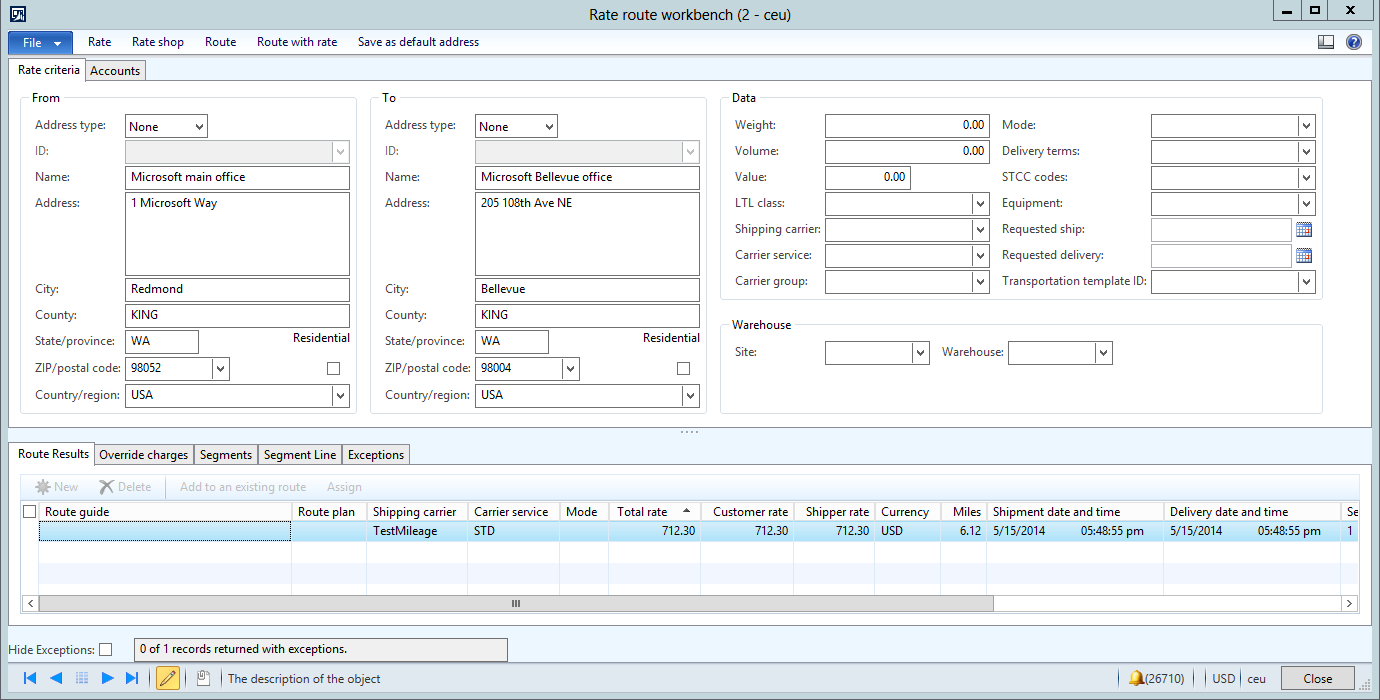Open the Override charges tab
Image resolution: width=1380 pixels, height=700 pixels.
pos(144,454)
